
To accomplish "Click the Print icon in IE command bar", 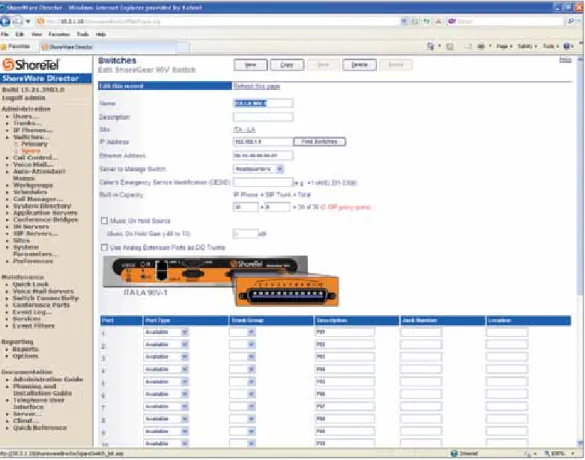I will coord(481,46).
